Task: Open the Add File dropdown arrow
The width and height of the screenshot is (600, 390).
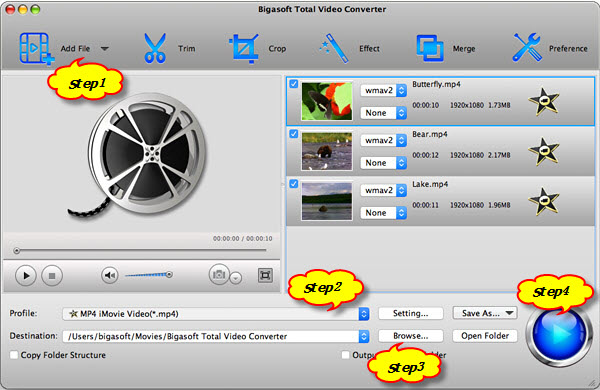Action: (x=104, y=49)
